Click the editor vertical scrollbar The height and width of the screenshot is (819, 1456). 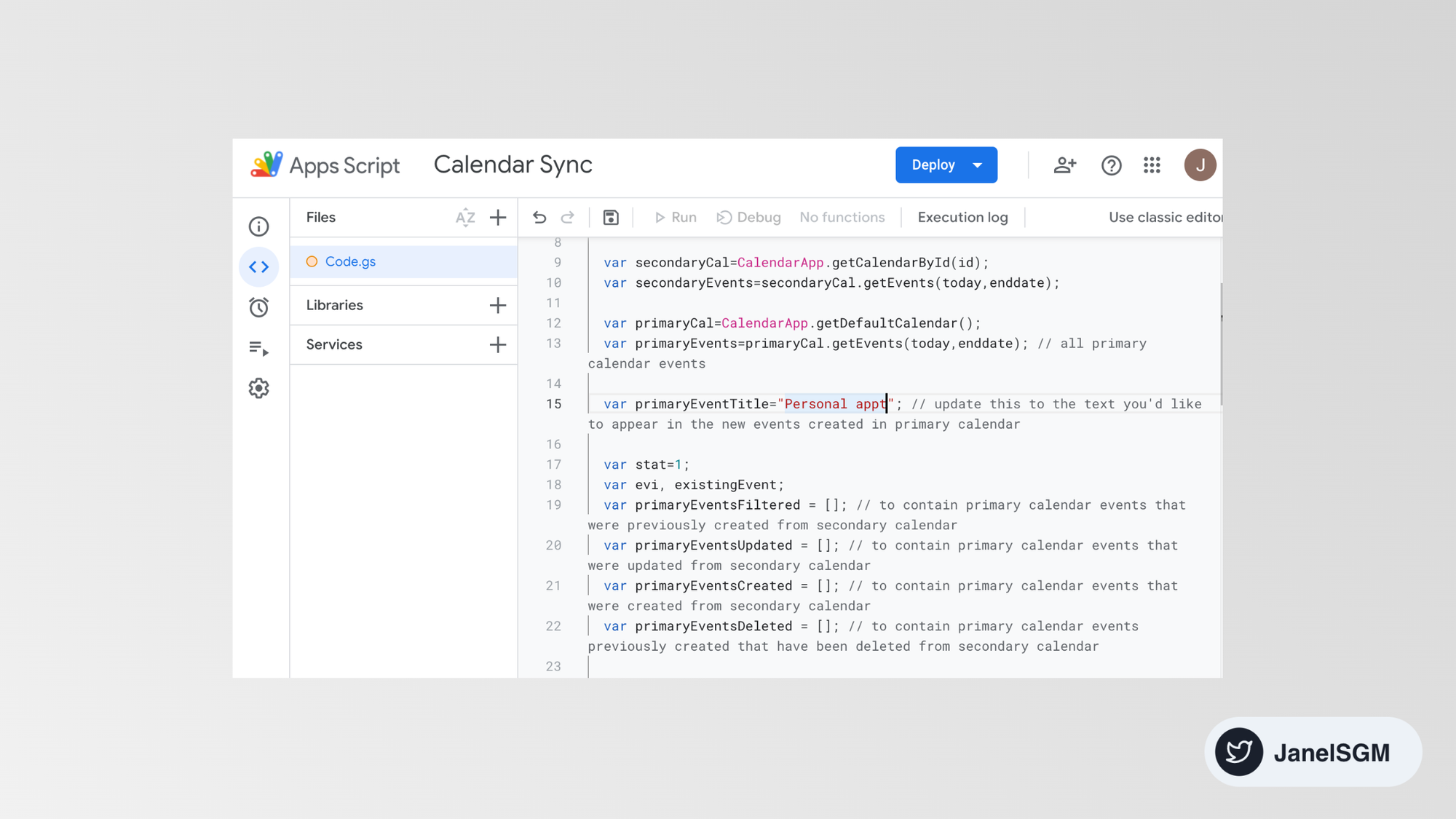1220,344
